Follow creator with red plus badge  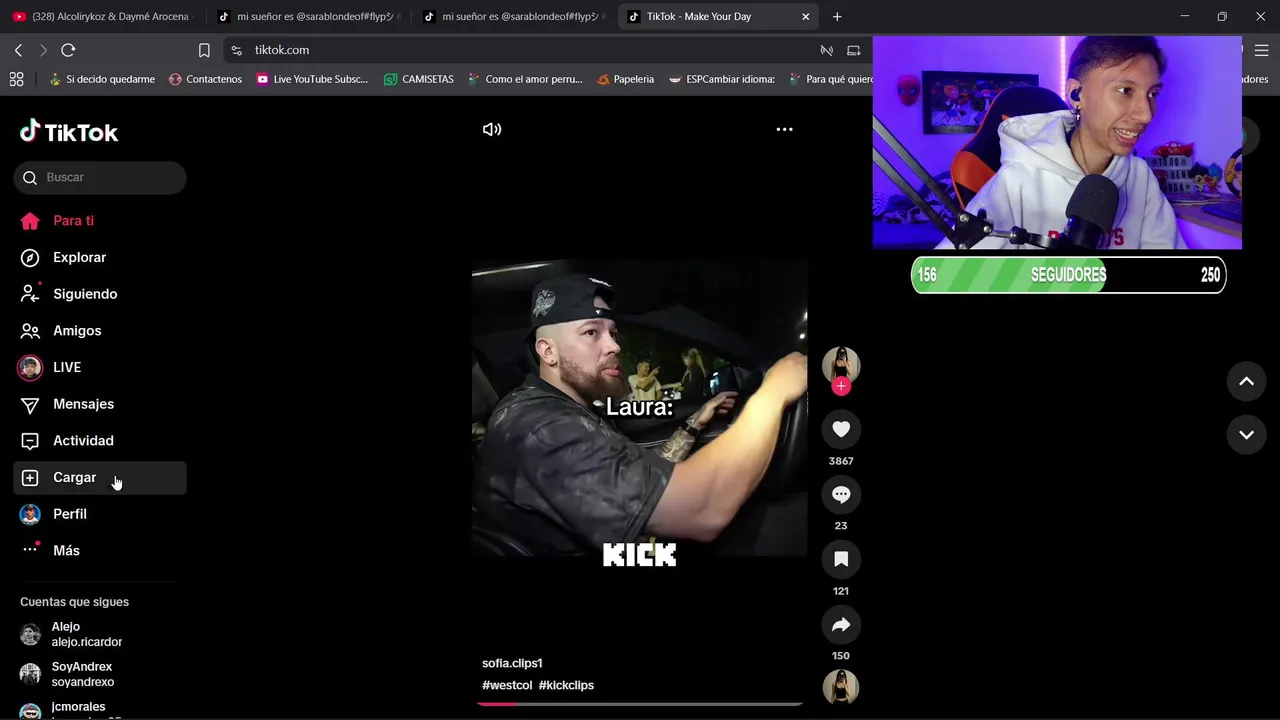(x=841, y=386)
